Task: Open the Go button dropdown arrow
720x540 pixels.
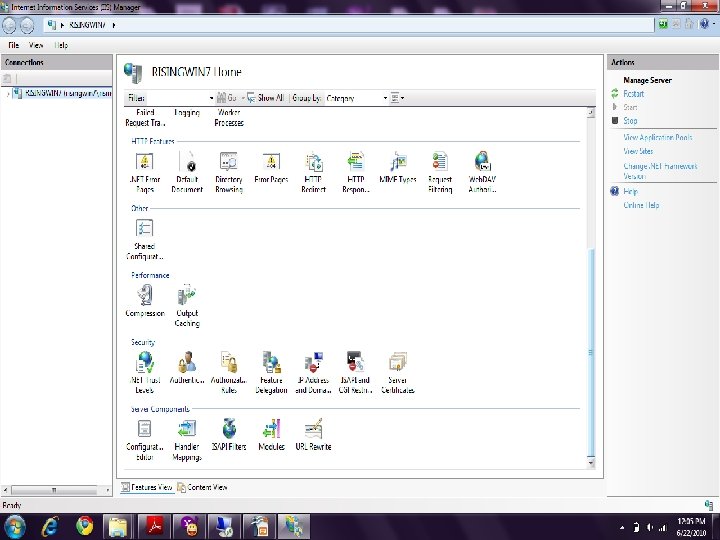Action: pos(243,98)
